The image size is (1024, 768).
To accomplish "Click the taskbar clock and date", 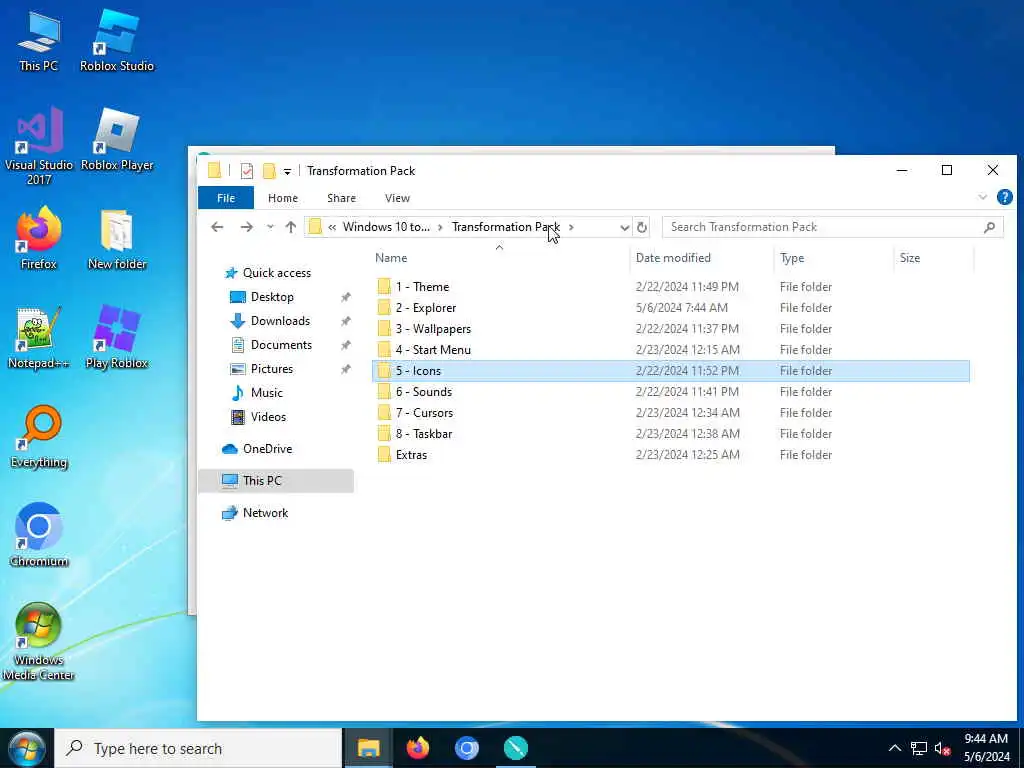I will click(x=987, y=748).
